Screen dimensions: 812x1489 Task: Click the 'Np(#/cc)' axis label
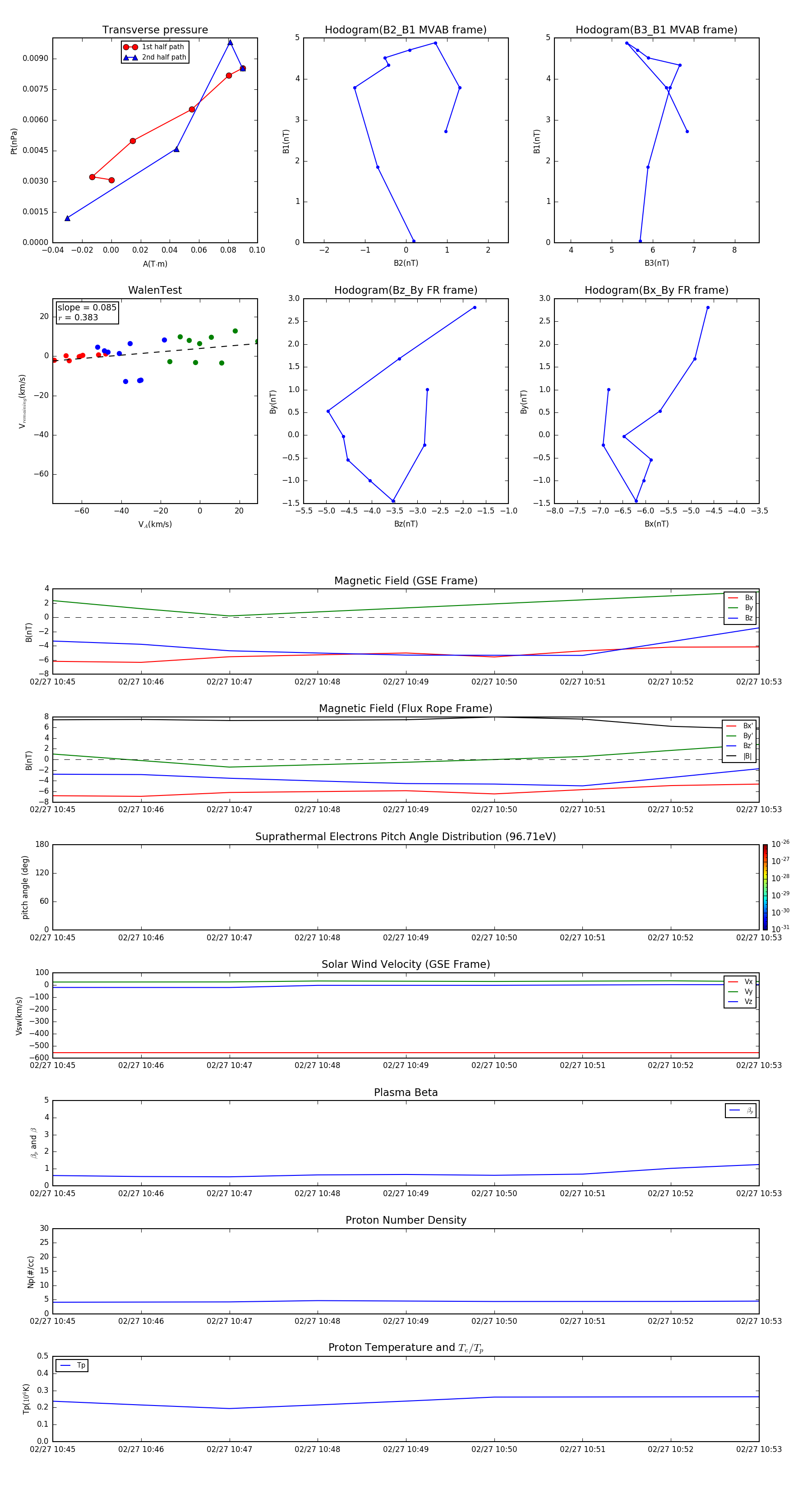[31, 1271]
